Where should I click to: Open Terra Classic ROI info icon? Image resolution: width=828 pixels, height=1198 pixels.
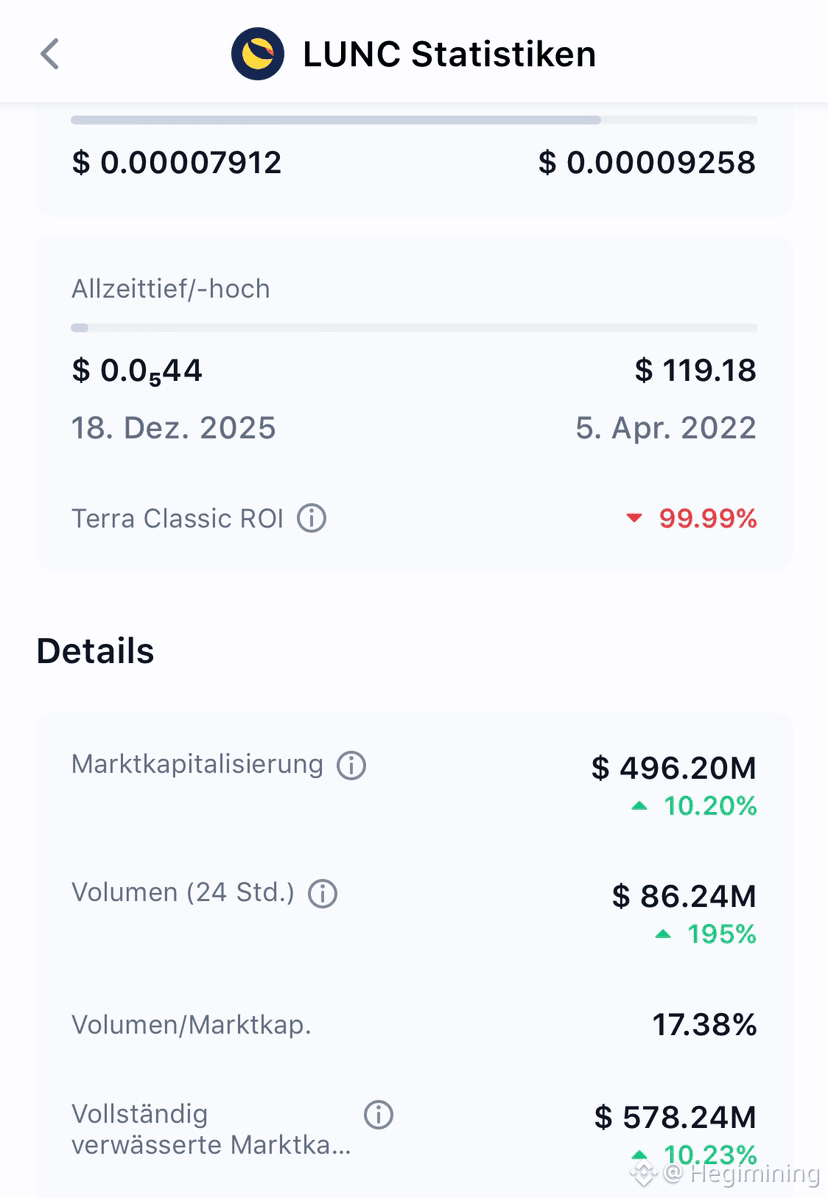tap(312, 518)
